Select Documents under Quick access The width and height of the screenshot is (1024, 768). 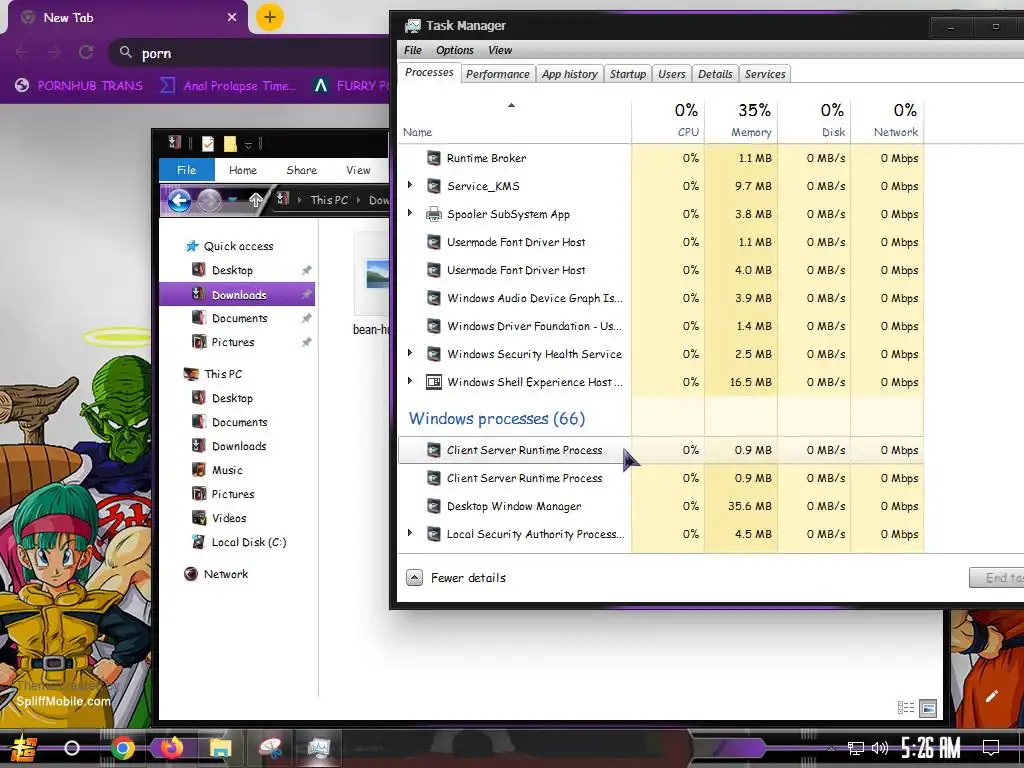(x=239, y=318)
